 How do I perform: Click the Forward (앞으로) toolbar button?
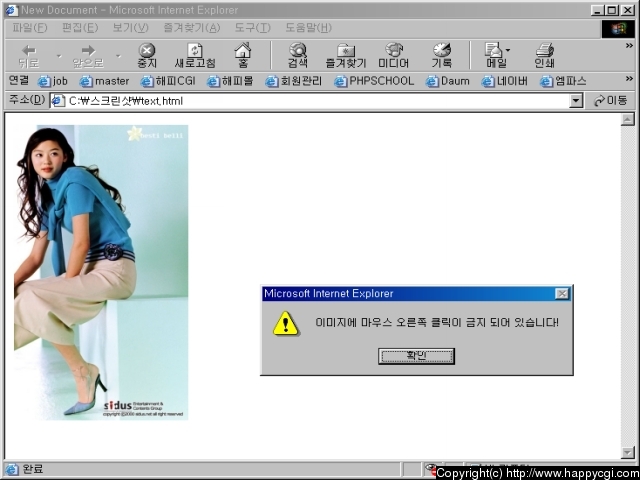88,56
